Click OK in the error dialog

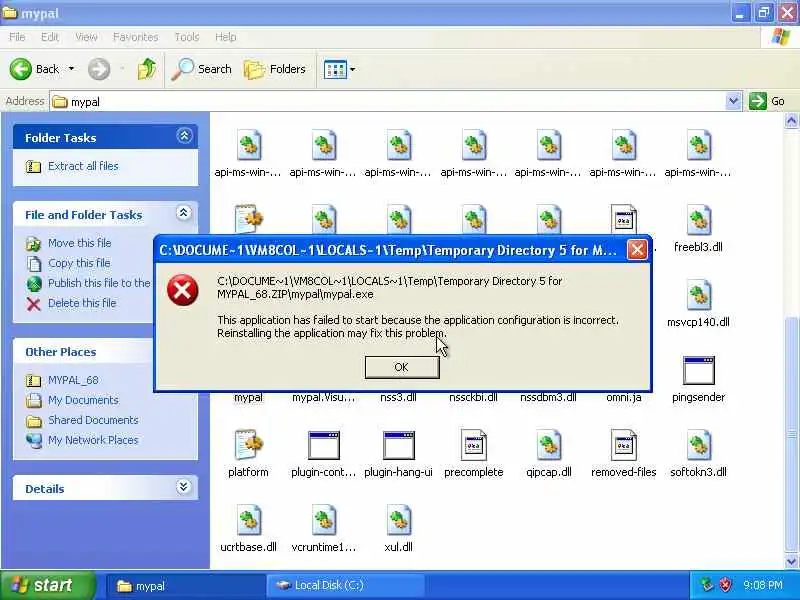pos(402,367)
